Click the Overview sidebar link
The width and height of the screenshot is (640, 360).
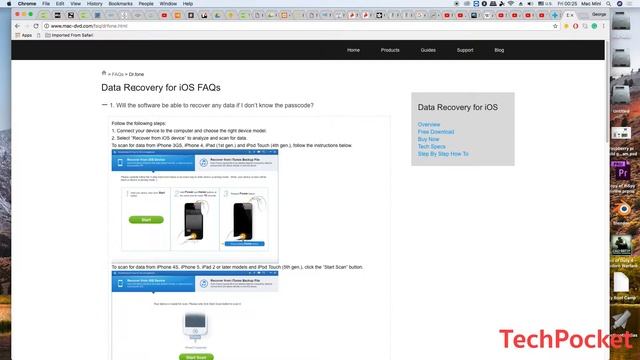pos(429,124)
